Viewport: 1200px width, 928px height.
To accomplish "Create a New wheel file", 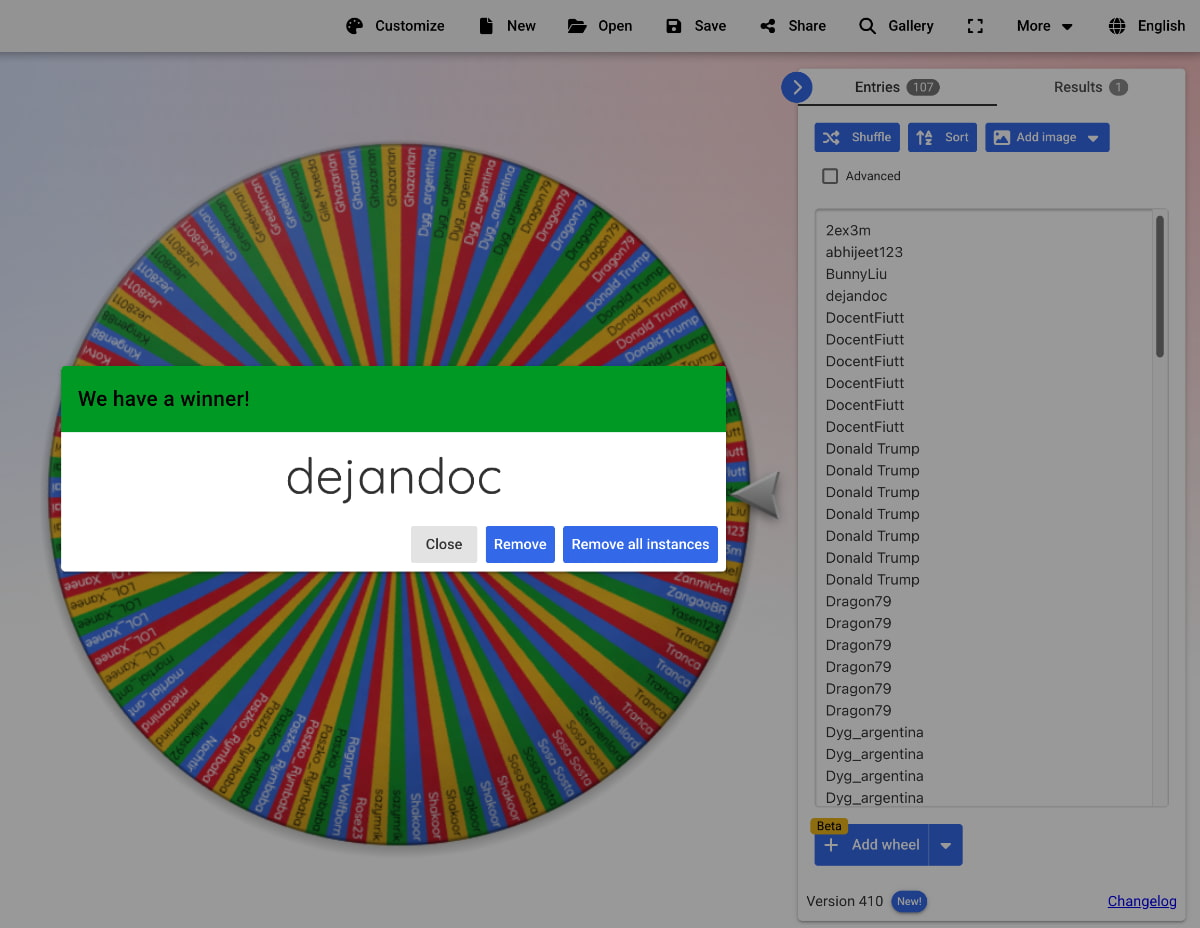I will tap(507, 26).
